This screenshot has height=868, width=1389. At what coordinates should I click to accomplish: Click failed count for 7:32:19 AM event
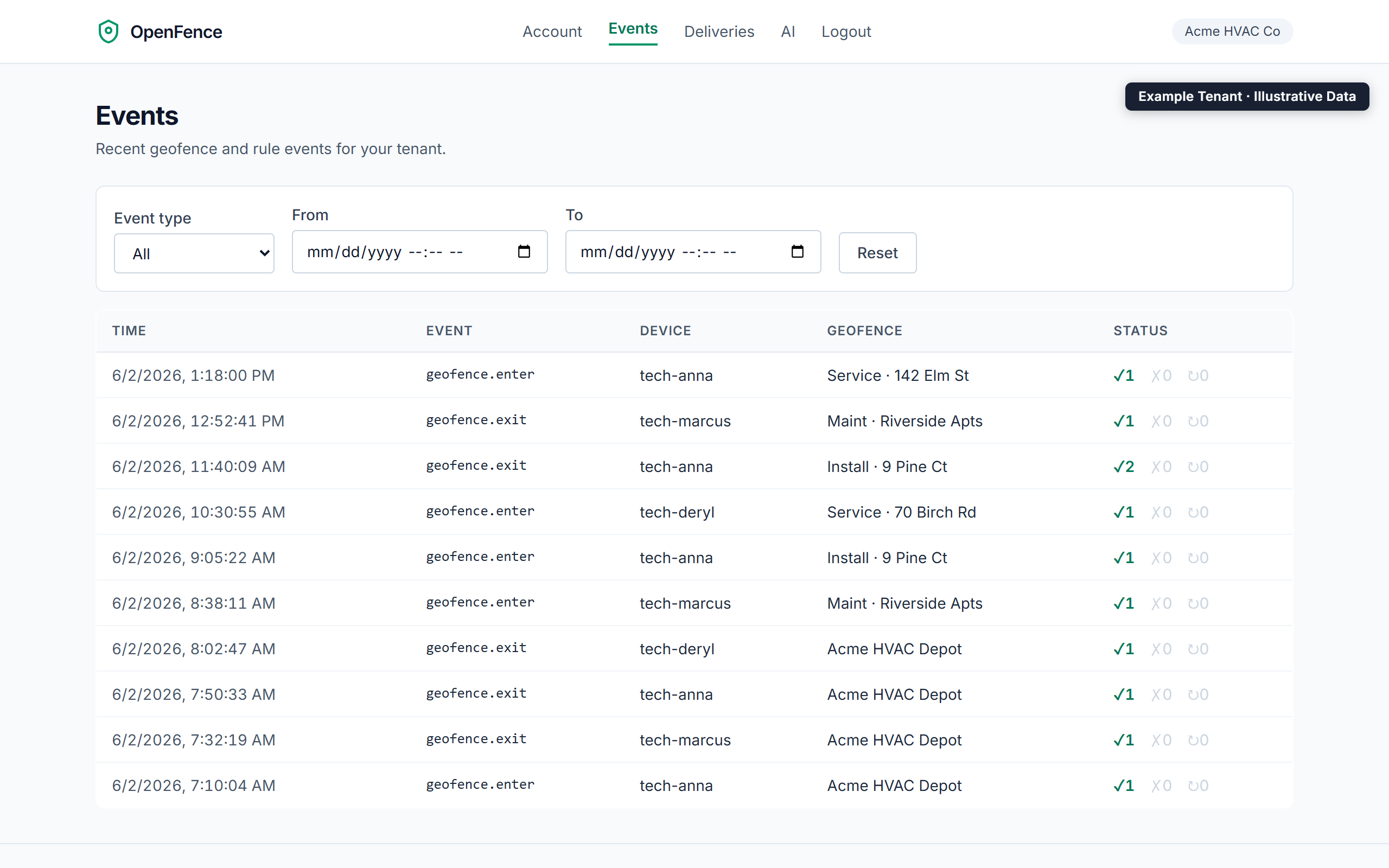[x=1161, y=740]
